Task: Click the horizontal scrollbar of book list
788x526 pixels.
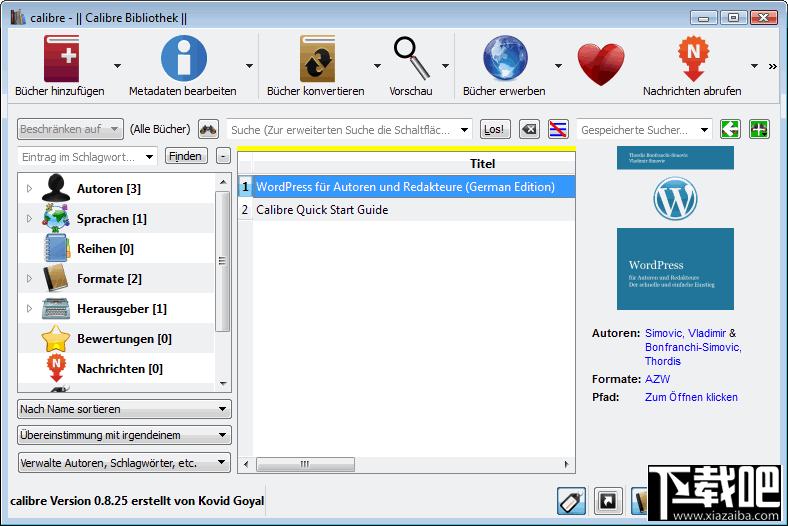Action: click(406, 464)
